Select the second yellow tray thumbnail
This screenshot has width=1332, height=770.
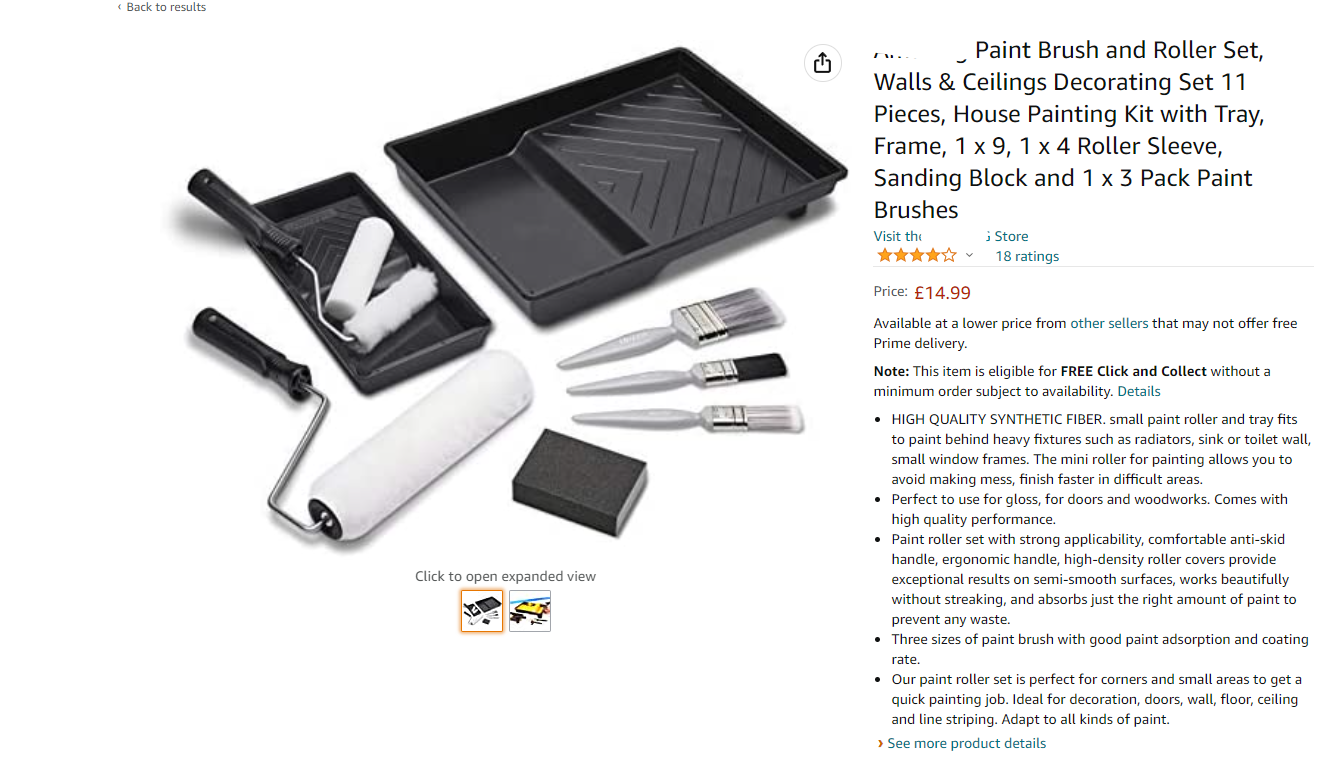[x=530, y=610]
